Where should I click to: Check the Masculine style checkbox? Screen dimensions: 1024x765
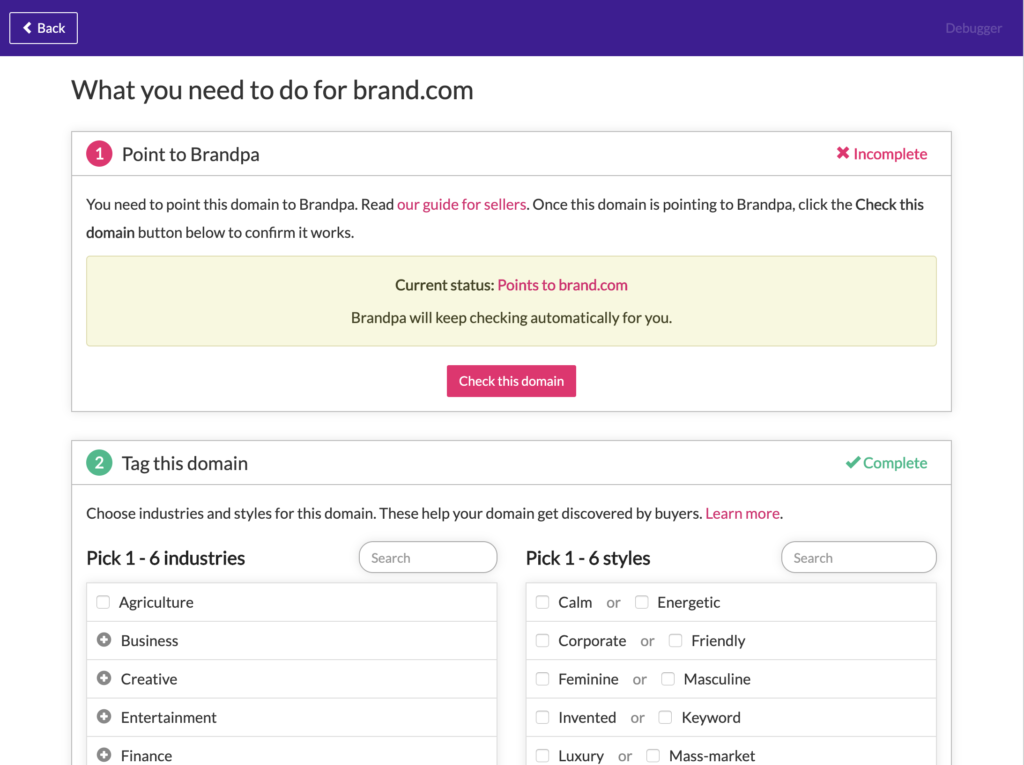pyautogui.click(x=668, y=679)
